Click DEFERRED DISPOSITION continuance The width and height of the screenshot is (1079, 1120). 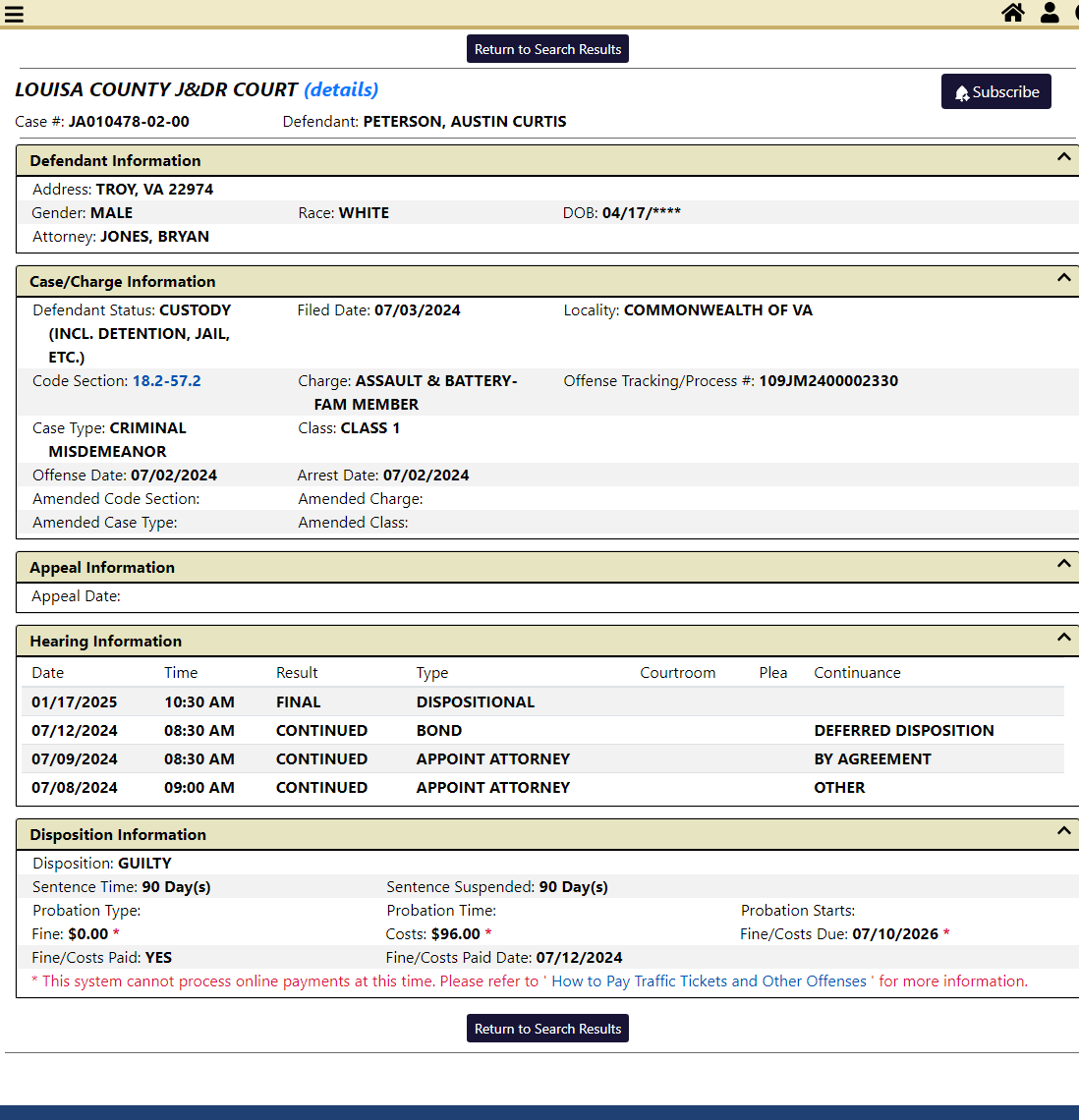point(904,731)
